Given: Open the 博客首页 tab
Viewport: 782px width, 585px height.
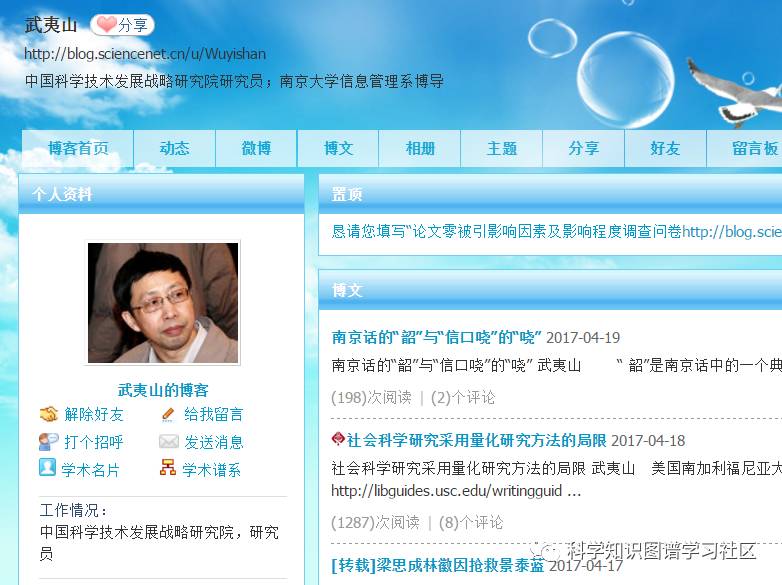Looking at the screenshot, I should [x=78, y=148].
